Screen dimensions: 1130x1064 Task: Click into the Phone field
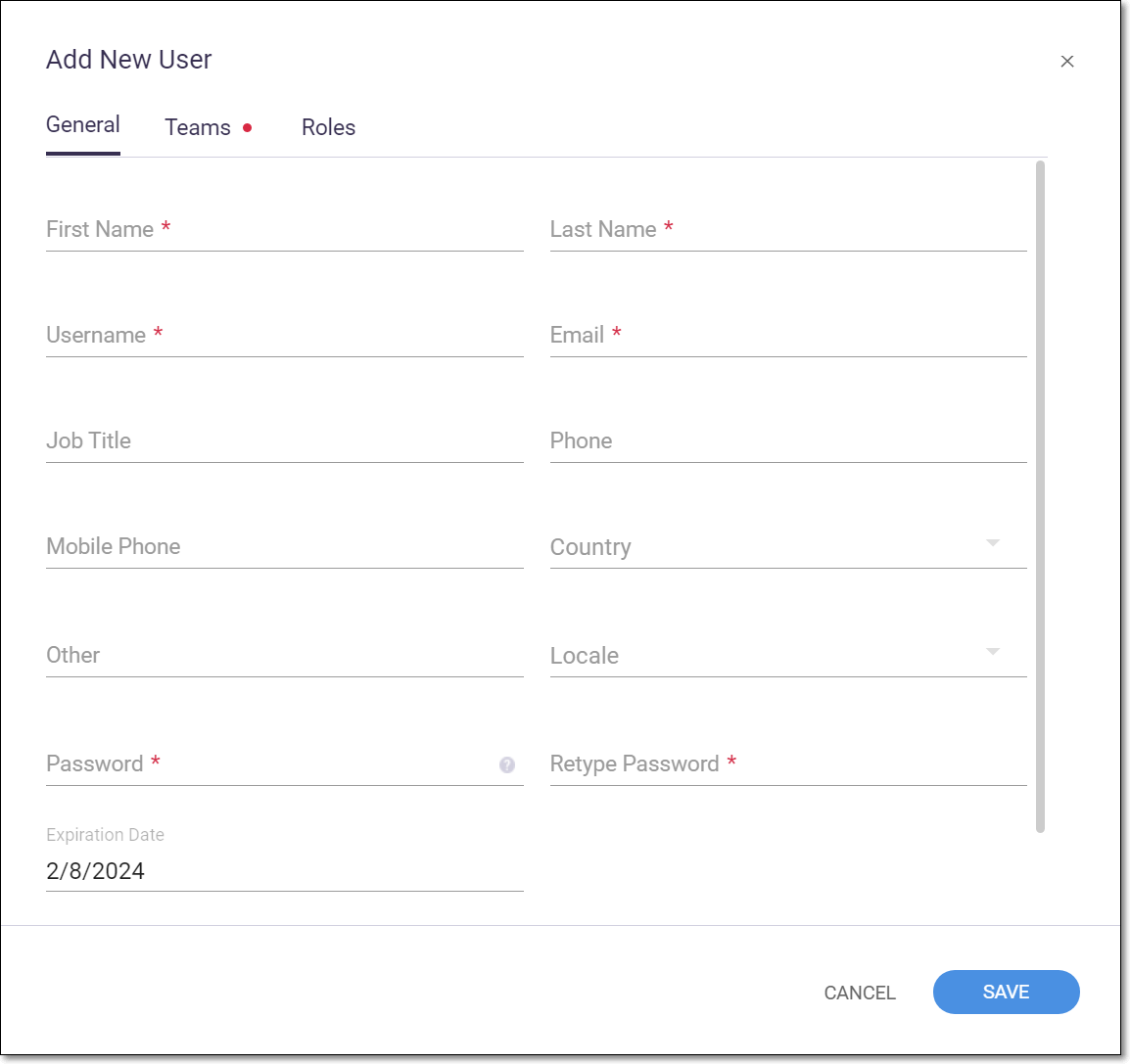tap(788, 441)
